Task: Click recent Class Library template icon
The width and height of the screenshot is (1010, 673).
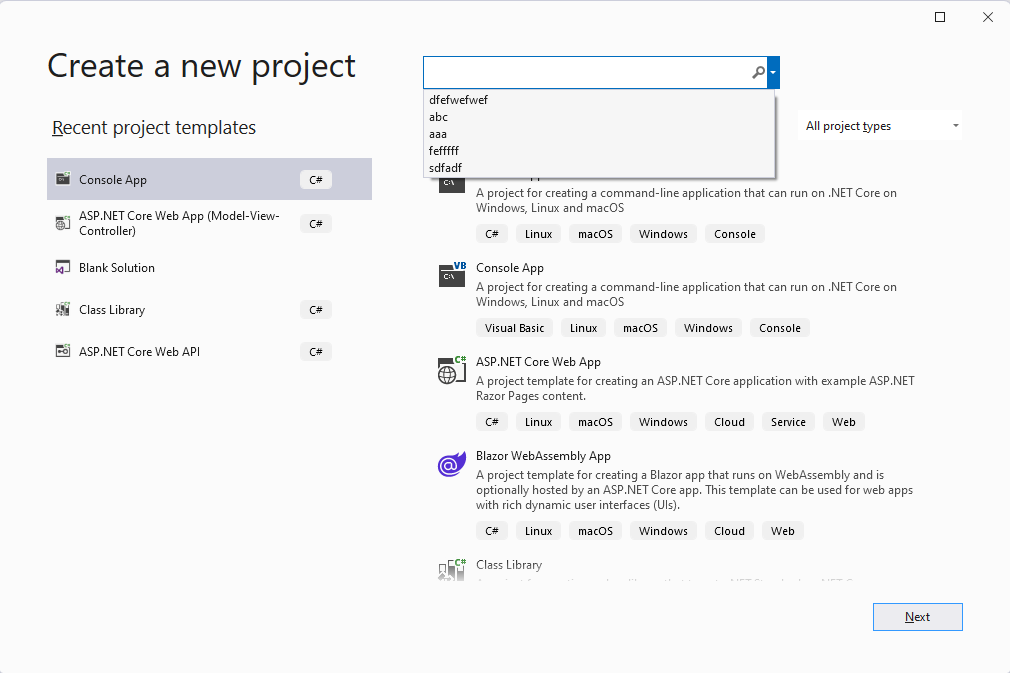Action: (x=62, y=309)
